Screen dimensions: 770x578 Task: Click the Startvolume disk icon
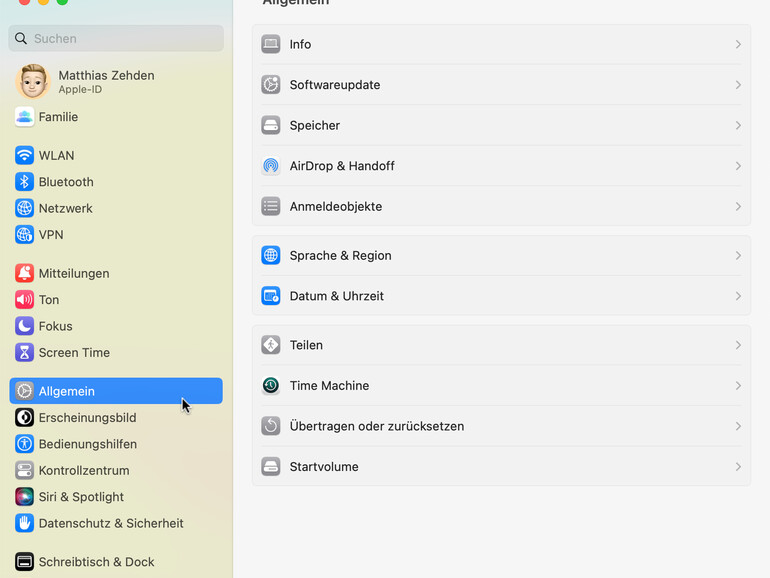pyautogui.click(x=271, y=467)
